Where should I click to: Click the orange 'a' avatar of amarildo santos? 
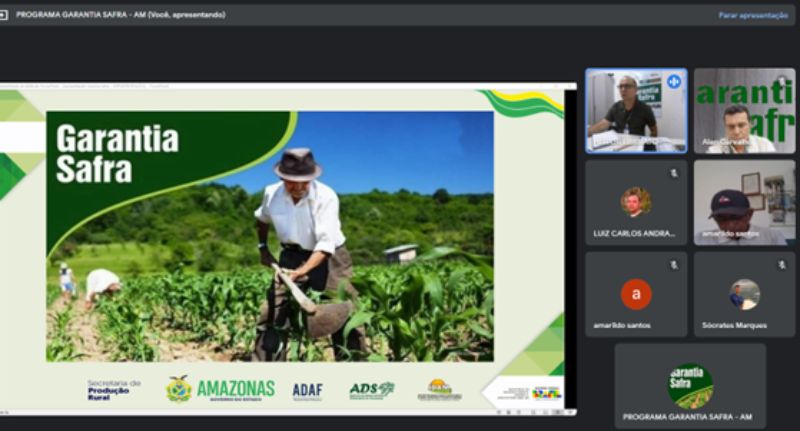coord(636,294)
